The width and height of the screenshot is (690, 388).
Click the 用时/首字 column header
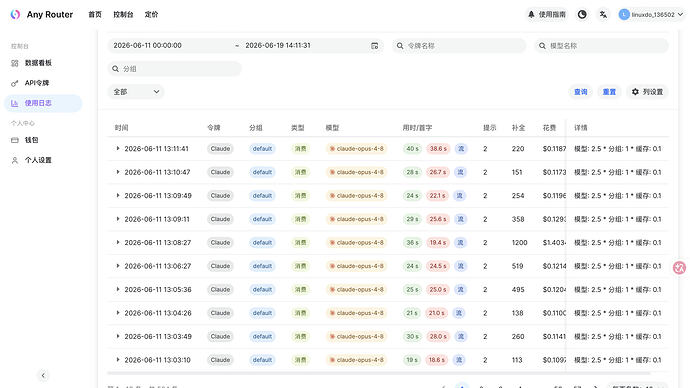click(417, 128)
